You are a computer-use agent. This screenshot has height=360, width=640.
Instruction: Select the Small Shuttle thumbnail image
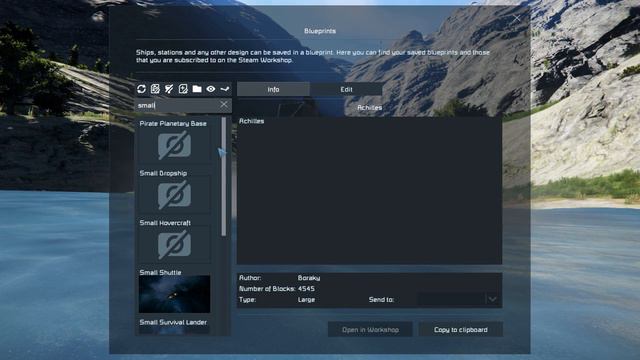[x=174, y=294]
